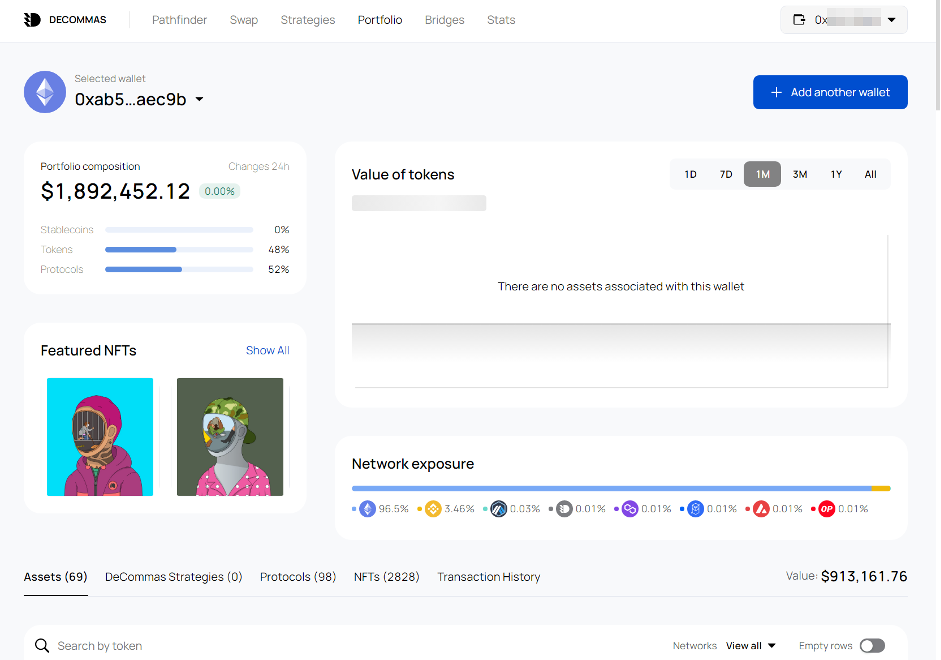Click the Network exposure distribution bar
941x660 pixels.
click(621, 488)
